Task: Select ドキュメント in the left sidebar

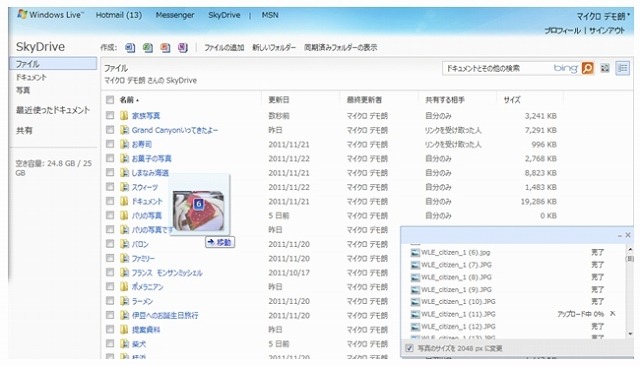Action: point(31,78)
